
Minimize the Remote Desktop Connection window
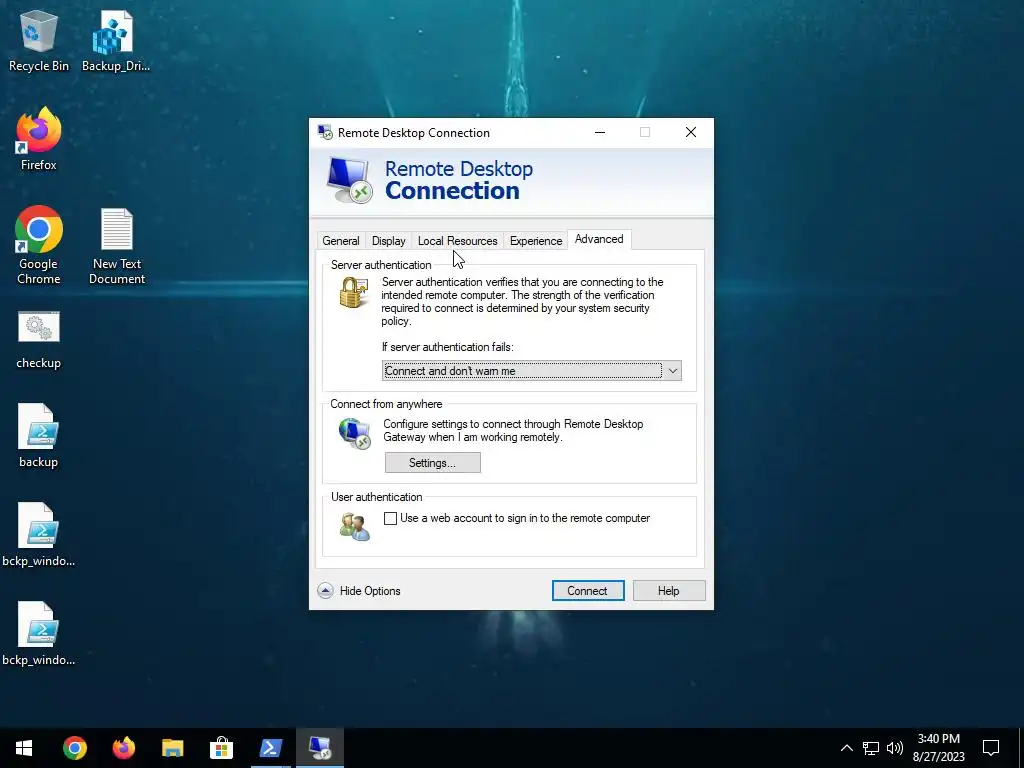point(600,133)
